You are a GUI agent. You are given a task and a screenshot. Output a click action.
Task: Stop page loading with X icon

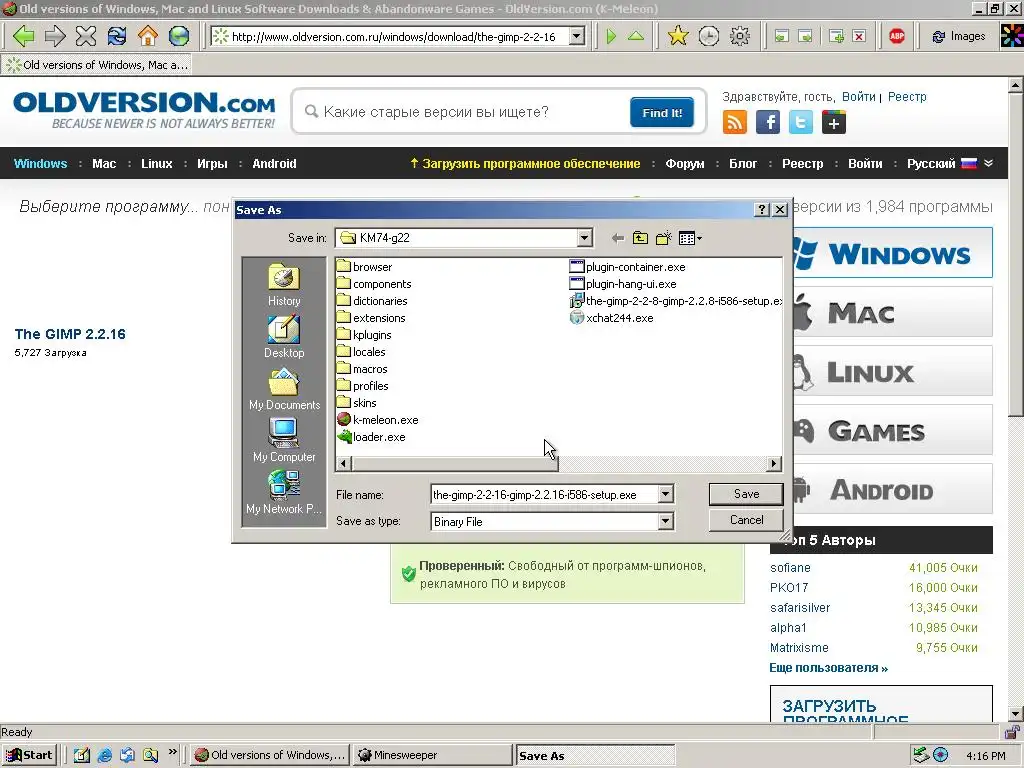tap(86, 36)
